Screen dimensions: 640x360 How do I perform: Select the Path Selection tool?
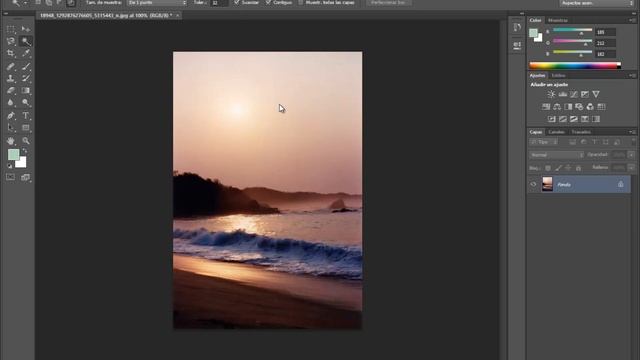pyautogui.click(x=11, y=128)
